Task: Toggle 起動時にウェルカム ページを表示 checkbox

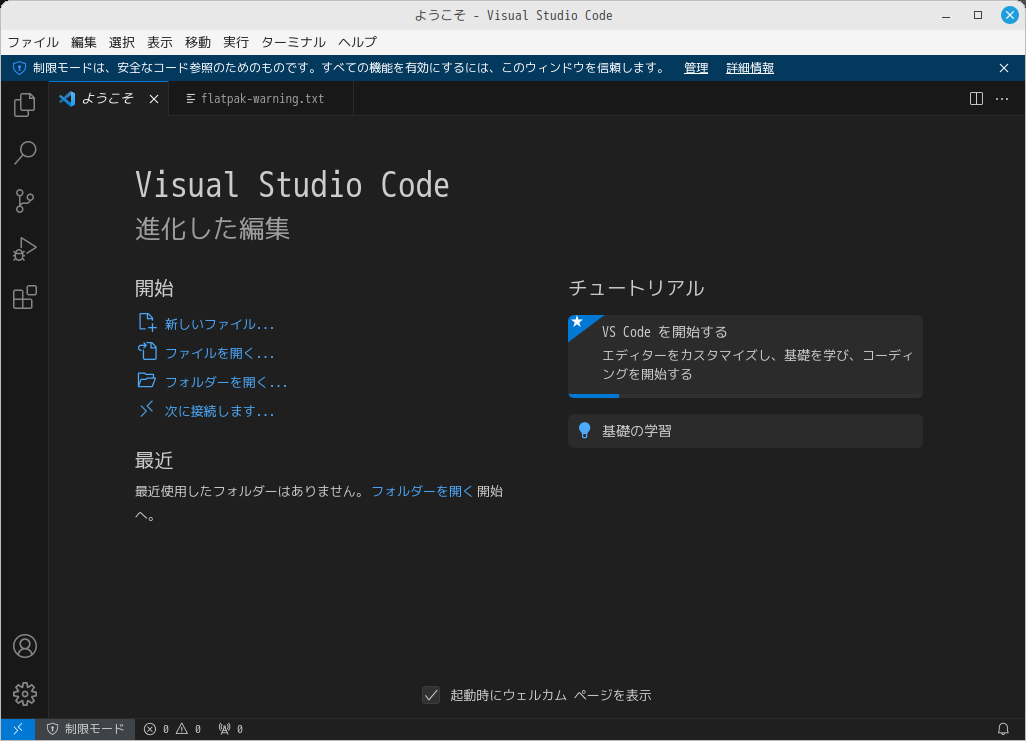Action: point(431,695)
